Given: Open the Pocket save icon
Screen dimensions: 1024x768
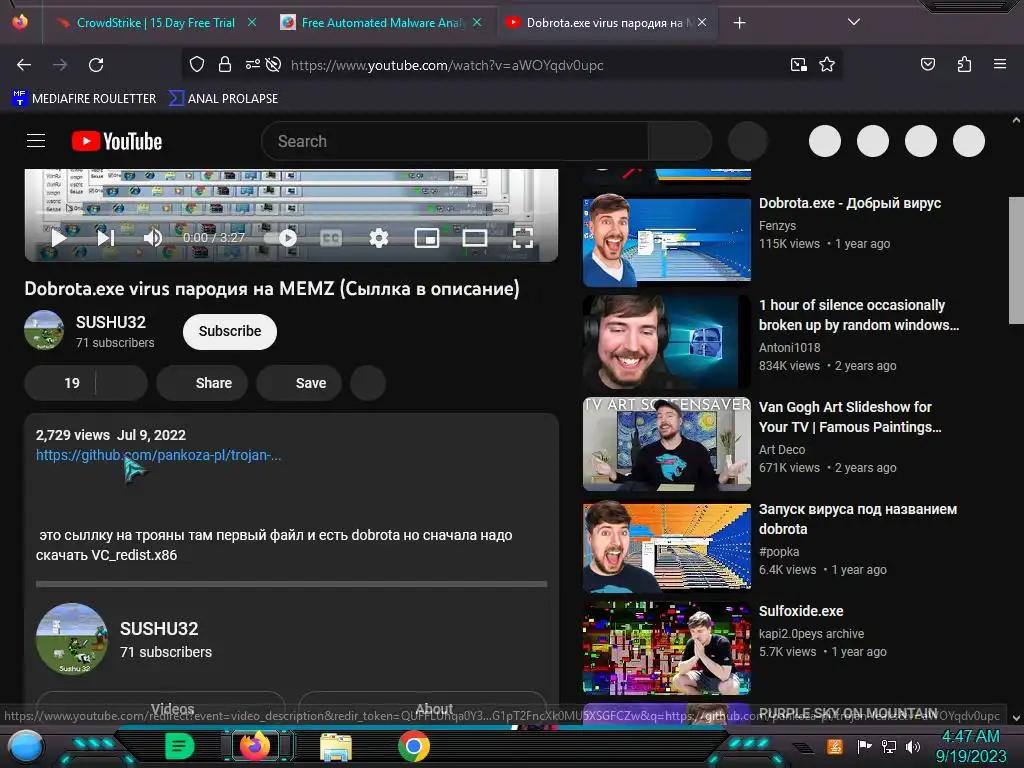Looking at the screenshot, I should (927, 64).
